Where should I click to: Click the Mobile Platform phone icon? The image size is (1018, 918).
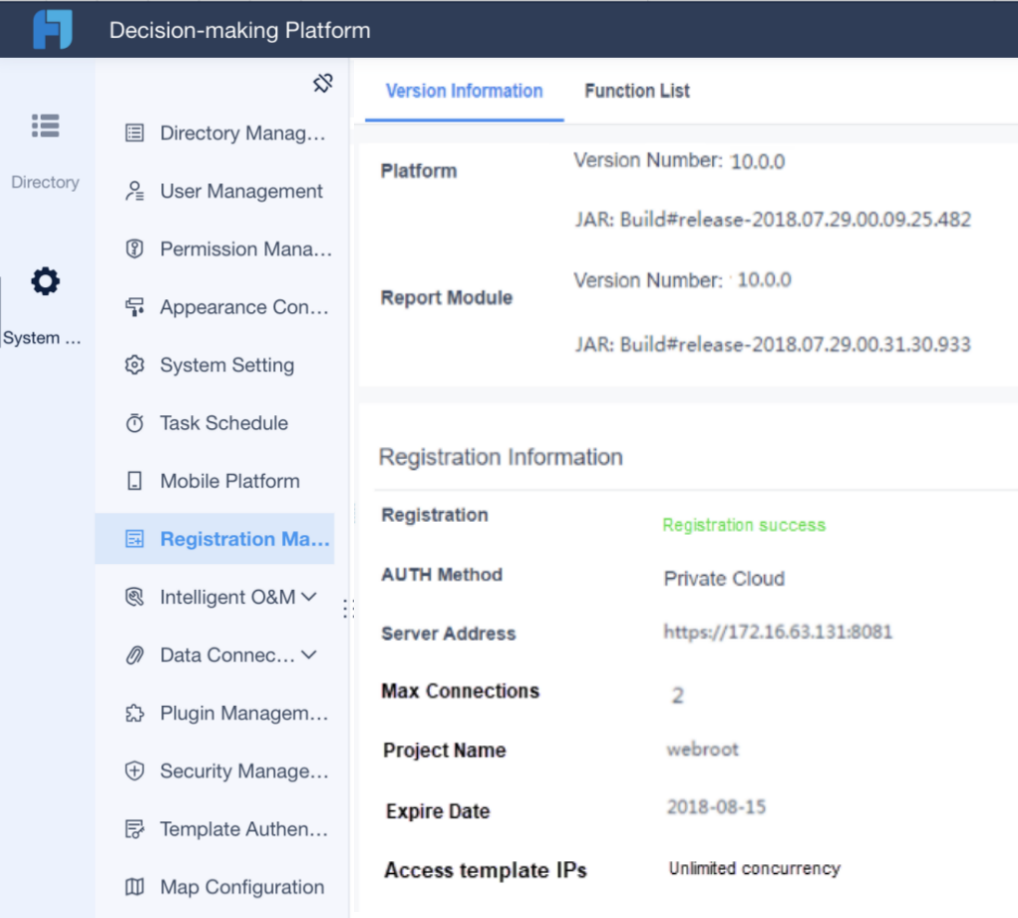(x=134, y=481)
